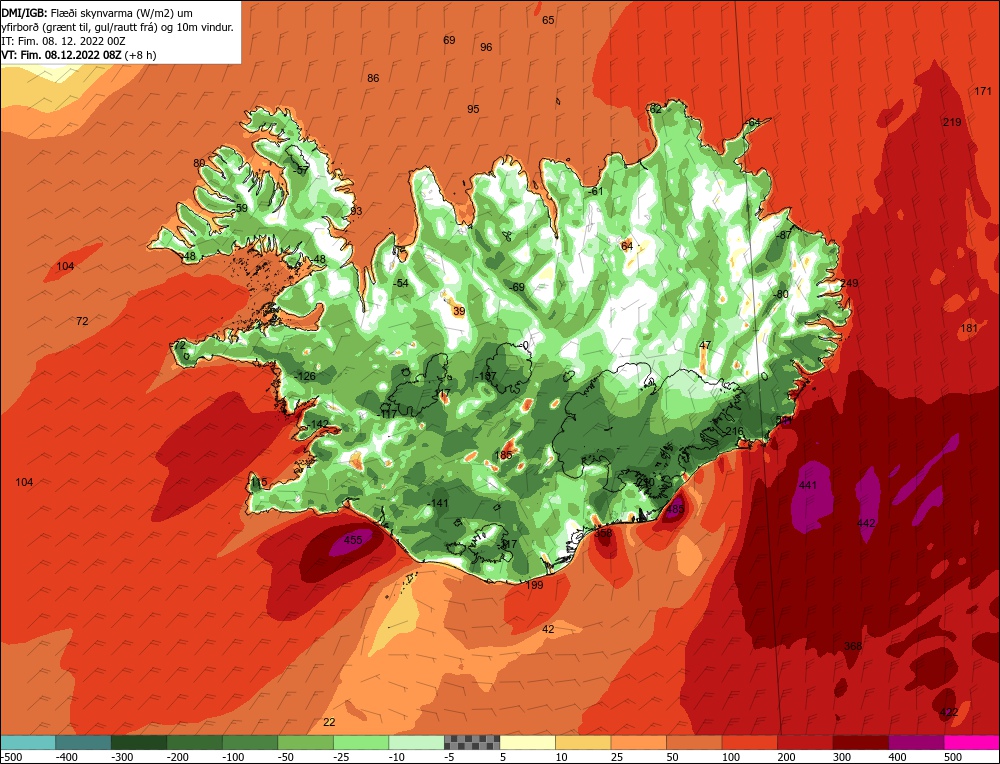Image resolution: width=1000 pixels, height=764 pixels.
Task: Select the purple legend swatch between 400 and 500
Action: pyautogui.click(x=916, y=742)
